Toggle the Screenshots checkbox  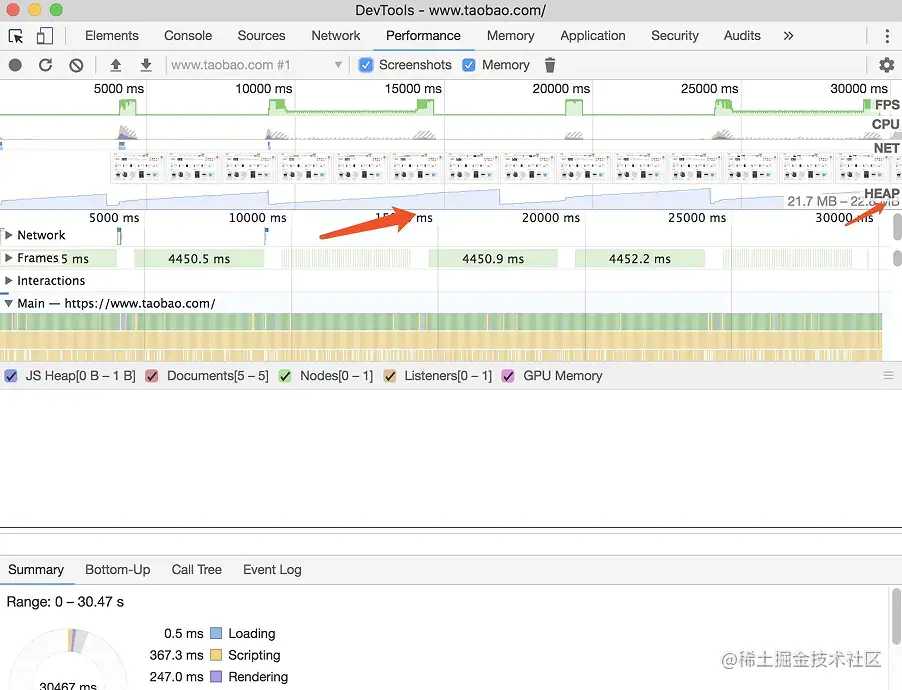(x=365, y=65)
